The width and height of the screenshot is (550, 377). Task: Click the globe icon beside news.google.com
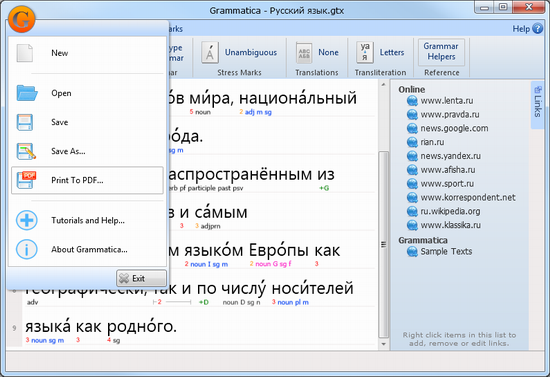click(412, 128)
